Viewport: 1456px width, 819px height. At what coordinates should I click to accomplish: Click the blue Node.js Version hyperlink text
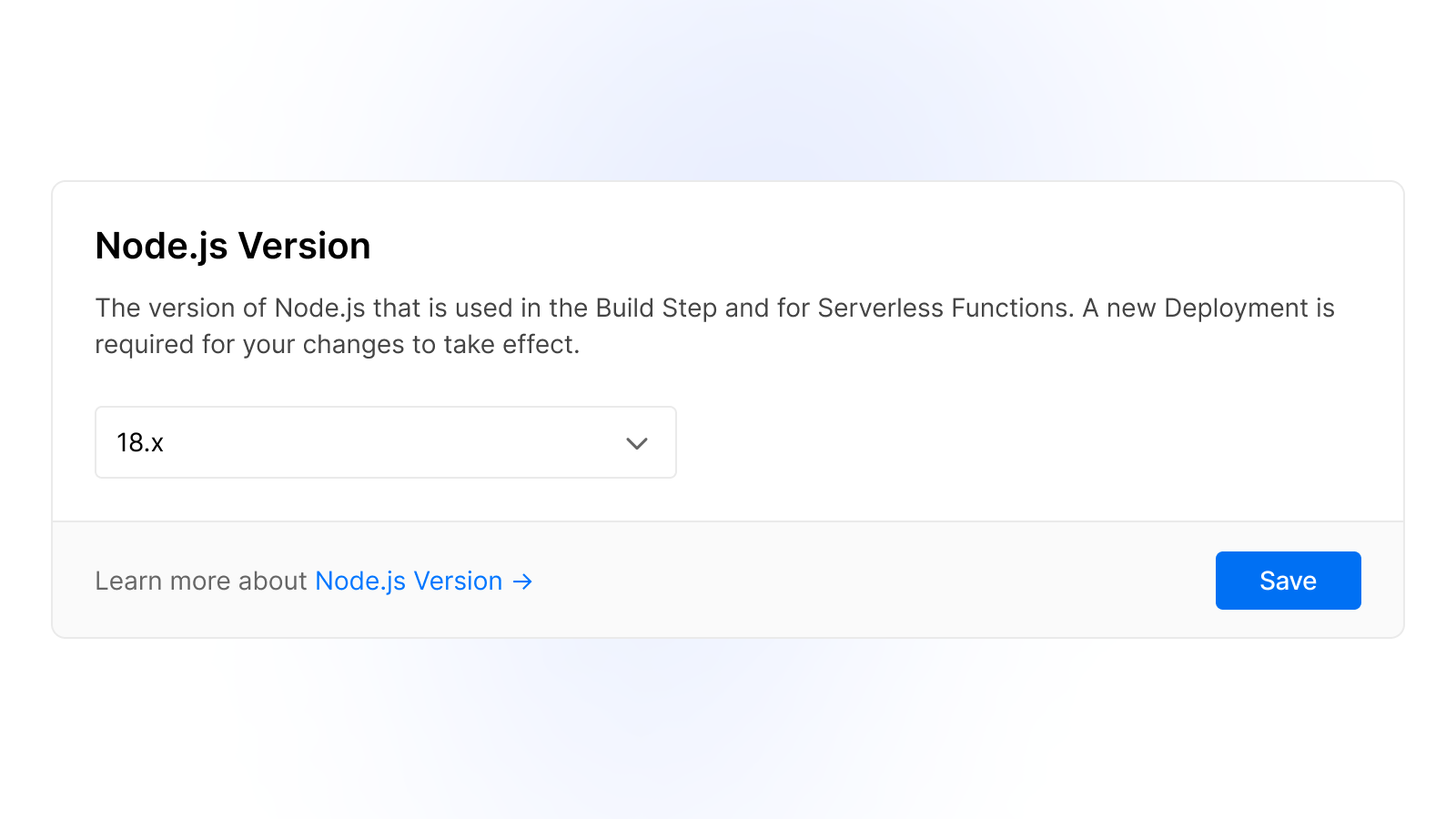(407, 581)
